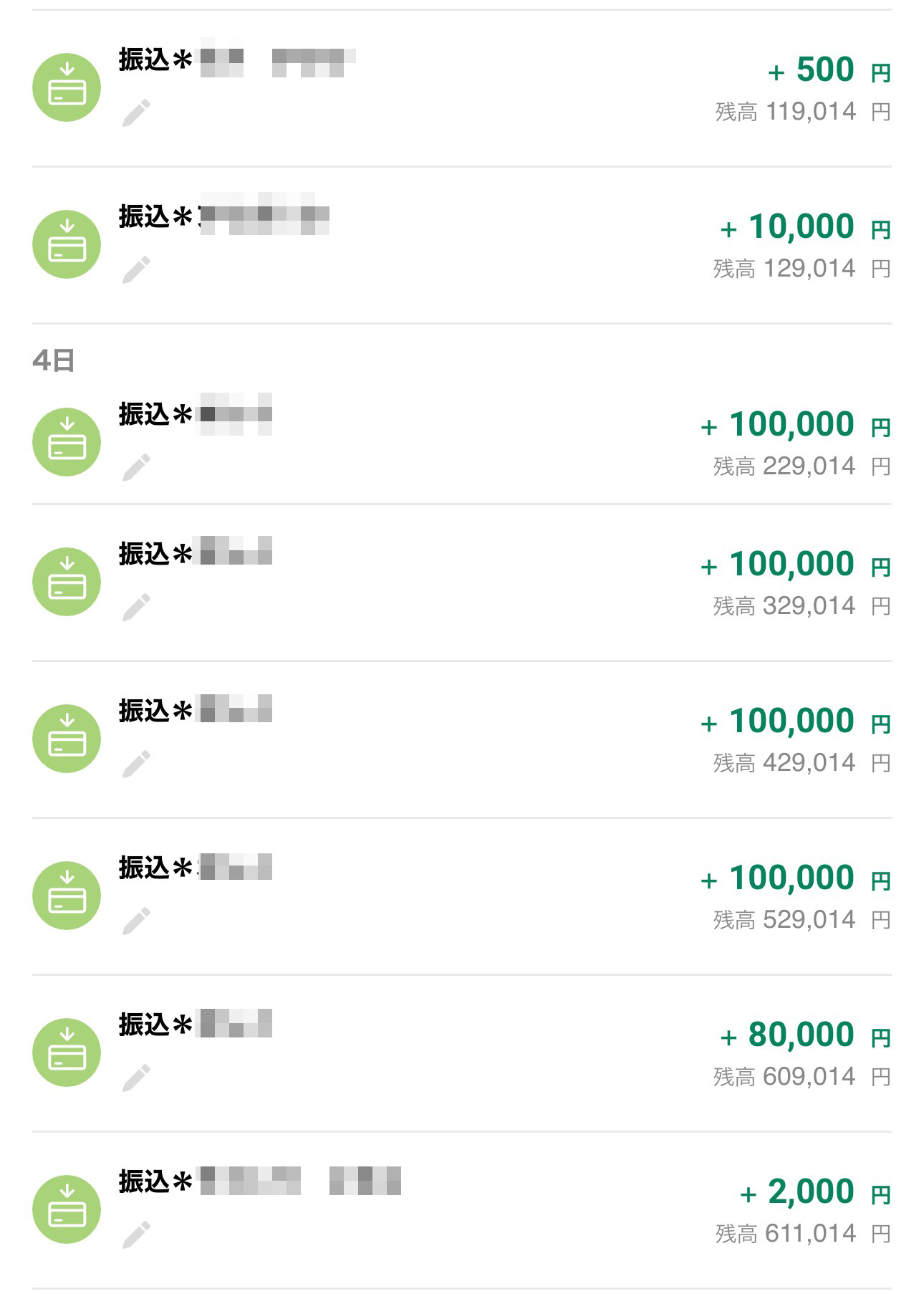Edit memo pencil for balance 329,014 entry
This screenshot has height=1304, width=924.
(136, 607)
